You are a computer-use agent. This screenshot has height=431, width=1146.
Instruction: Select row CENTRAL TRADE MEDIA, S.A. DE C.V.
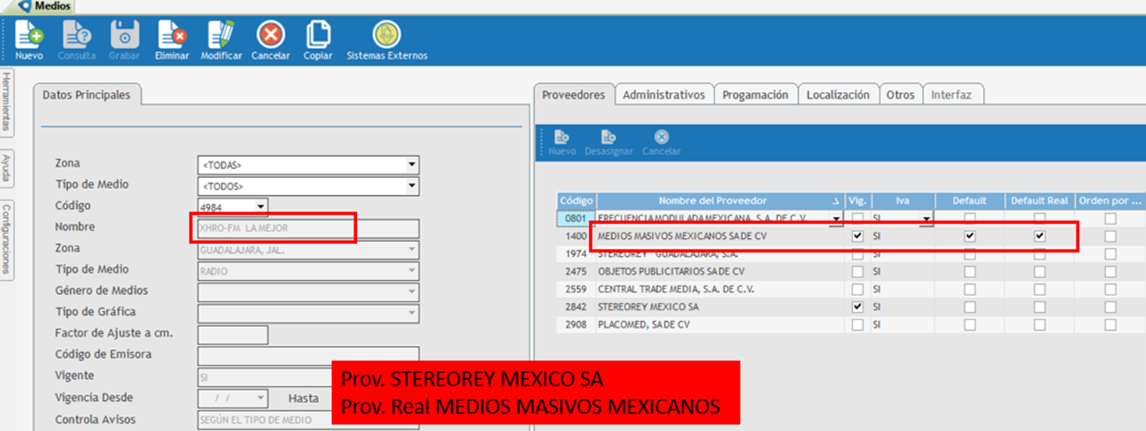pyautogui.click(x=851, y=289)
